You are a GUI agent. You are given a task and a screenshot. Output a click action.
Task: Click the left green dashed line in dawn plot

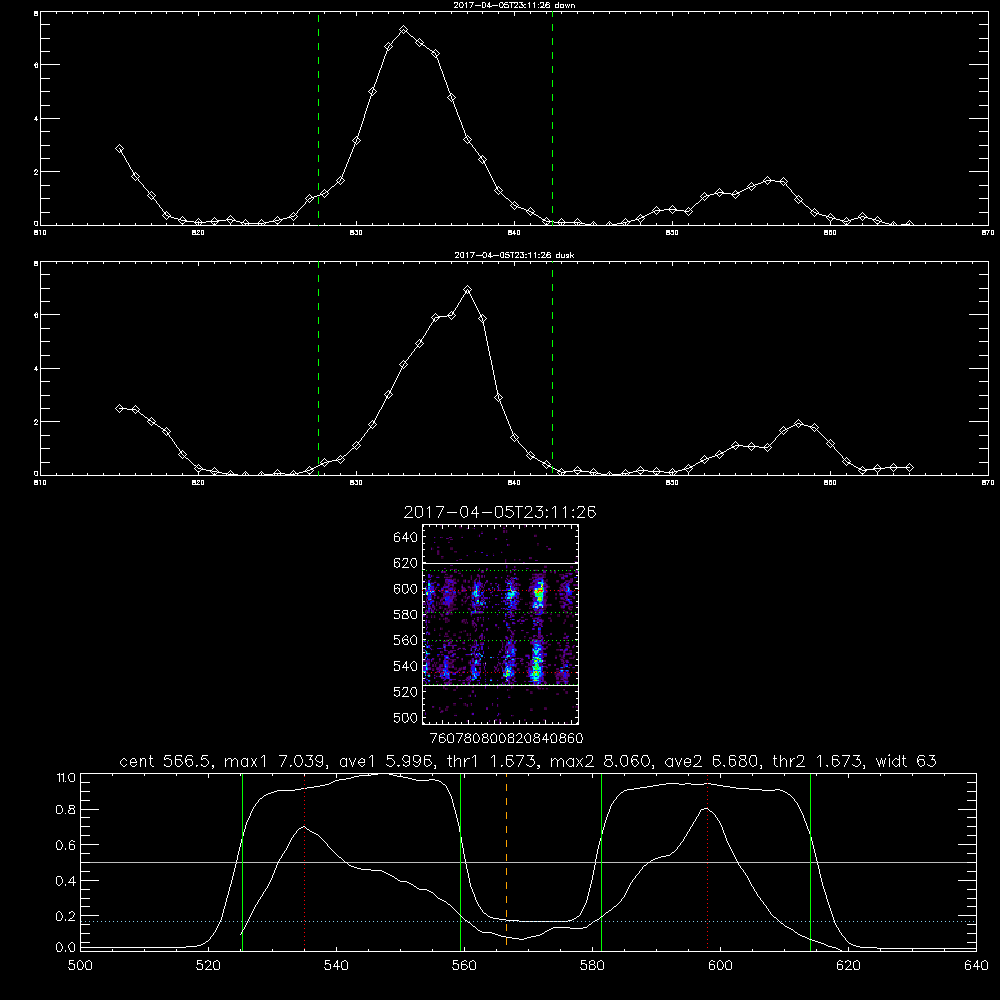[x=318, y=119]
